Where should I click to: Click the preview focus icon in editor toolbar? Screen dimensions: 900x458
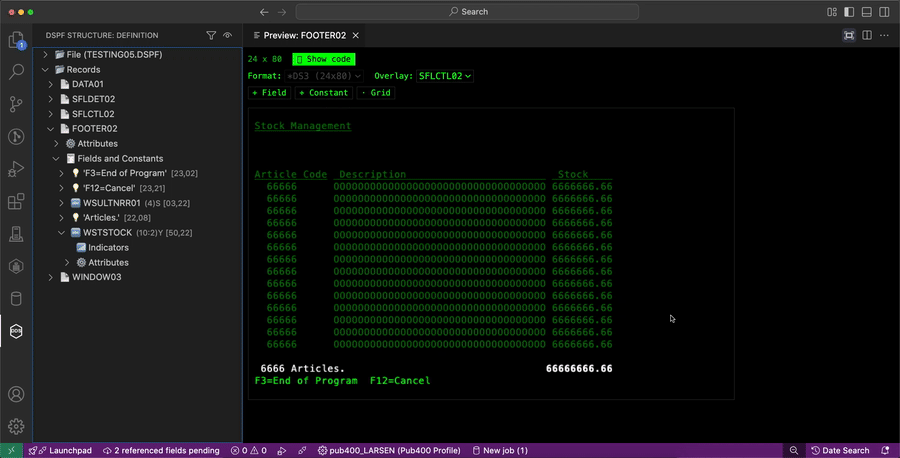[x=849, y=36]
